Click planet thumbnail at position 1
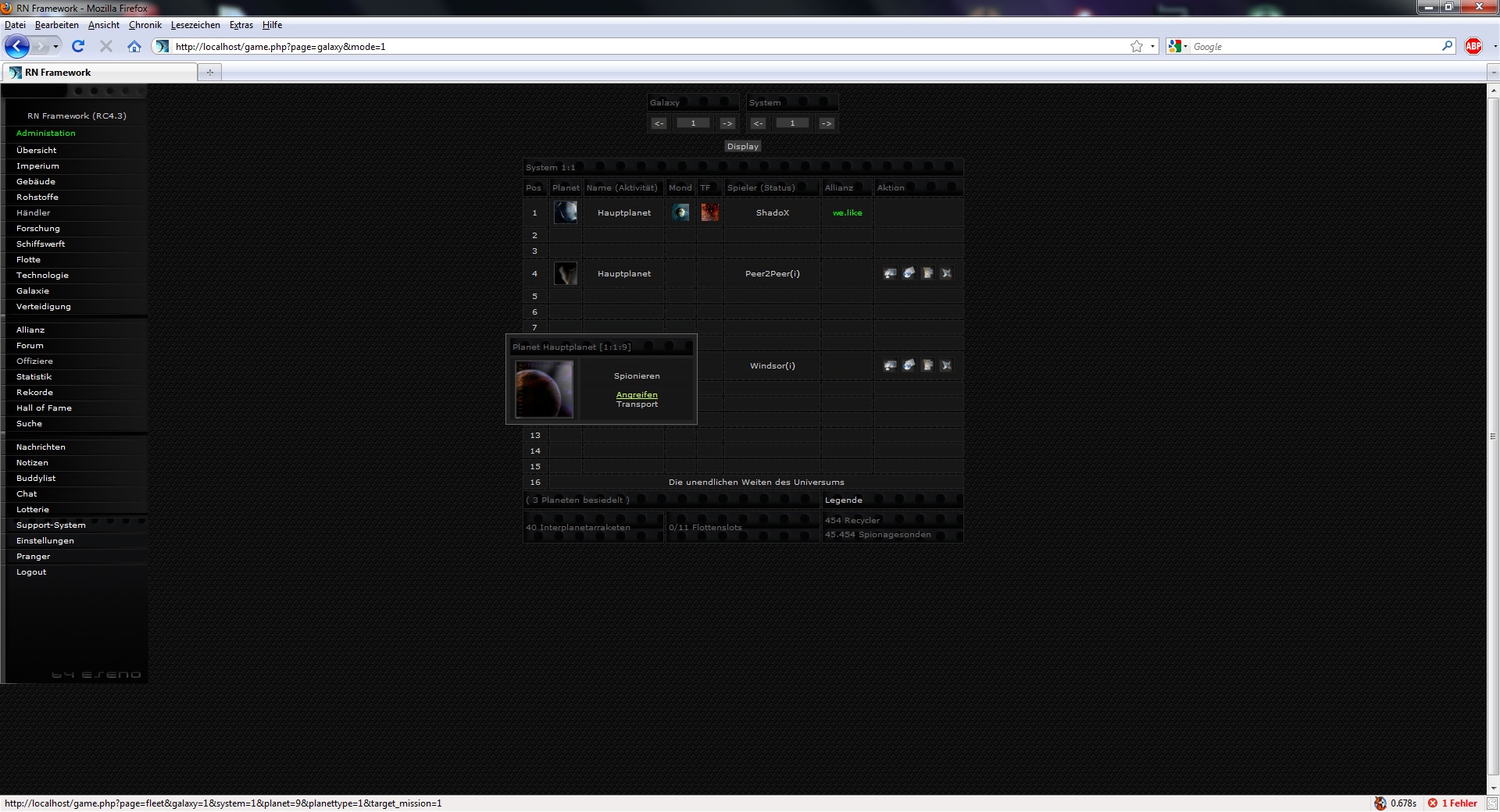This screenshot has height=812, width=1500. (566, 212)
